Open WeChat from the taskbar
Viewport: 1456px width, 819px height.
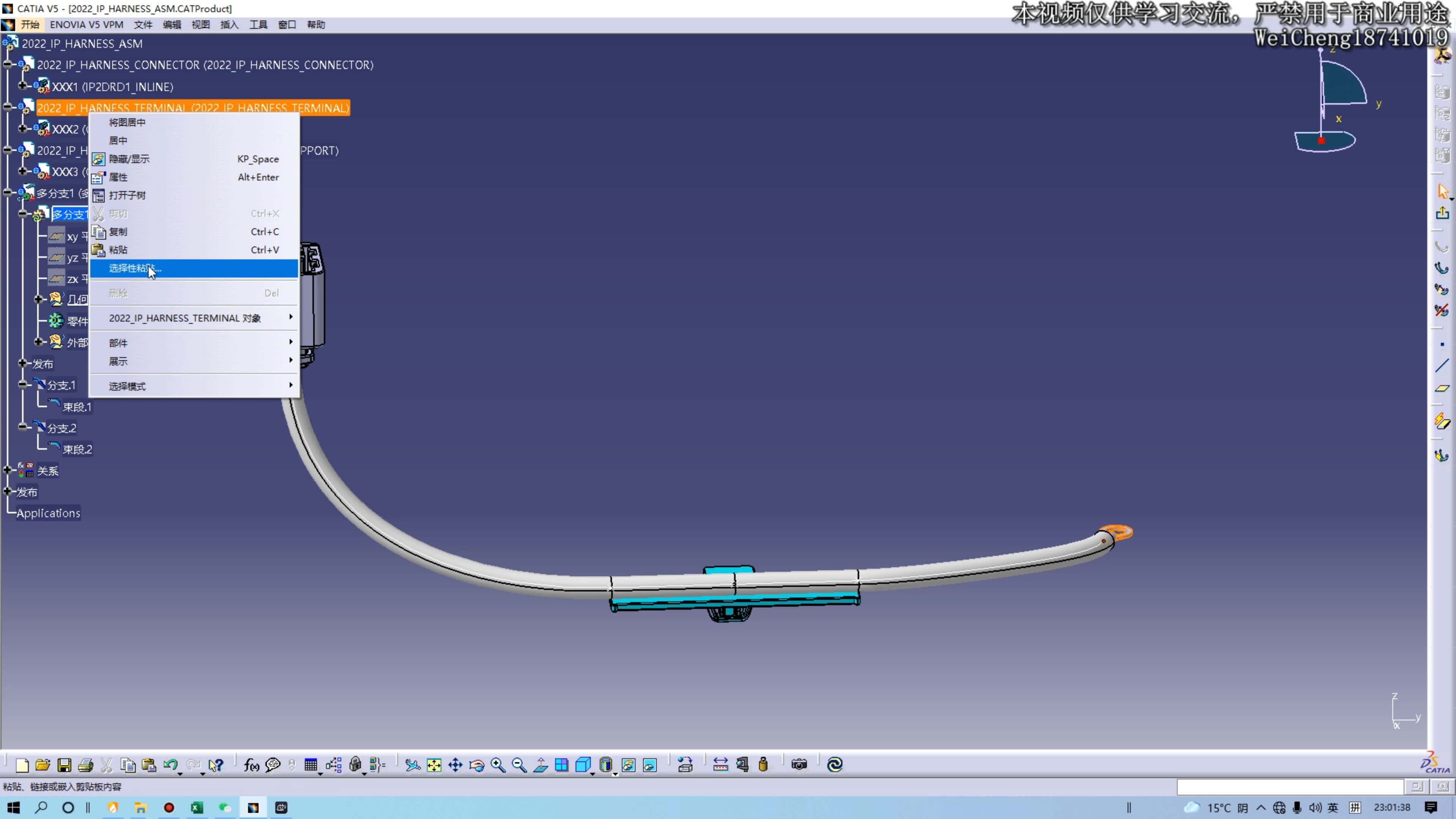click(x=225, y=807)
